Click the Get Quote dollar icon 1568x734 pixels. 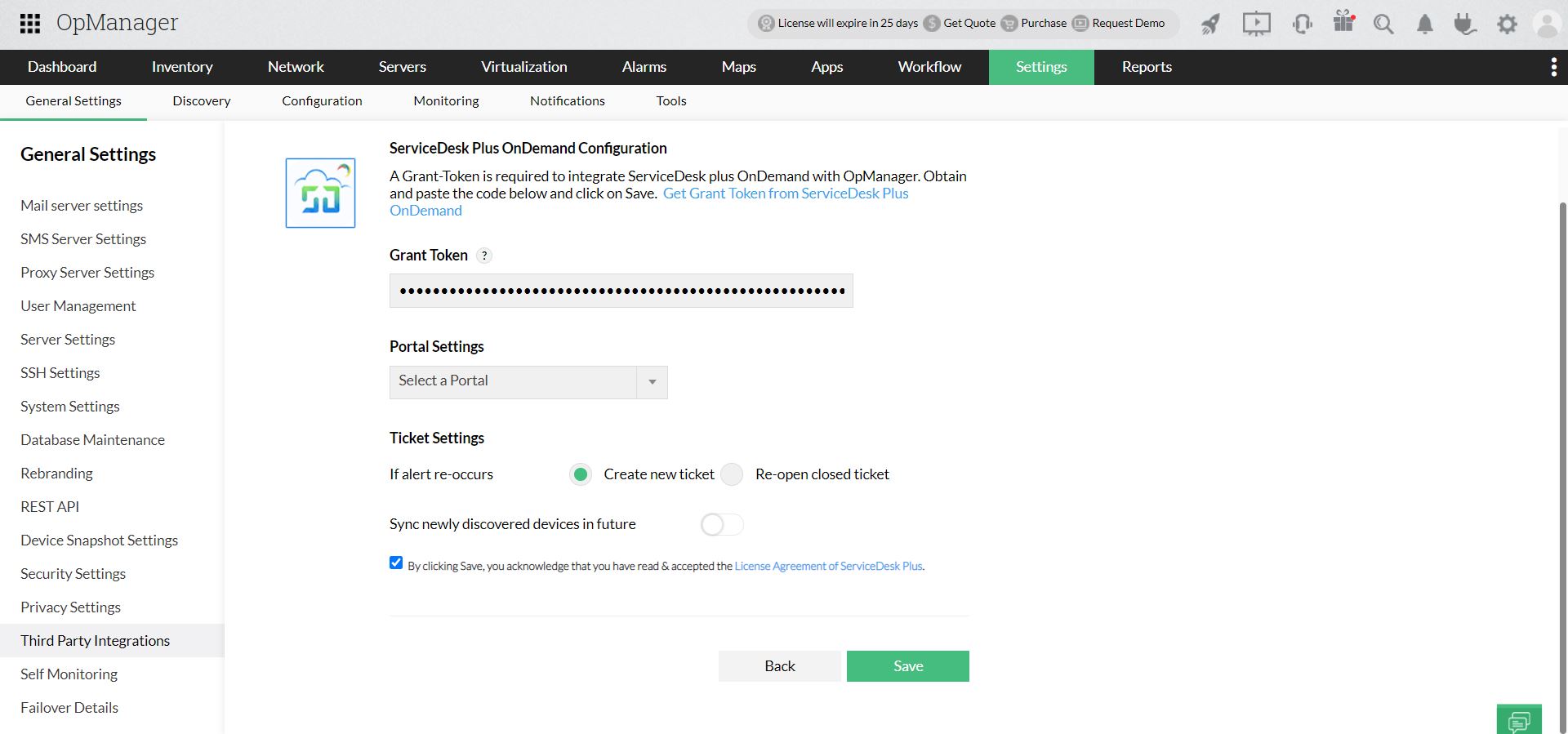932,24
